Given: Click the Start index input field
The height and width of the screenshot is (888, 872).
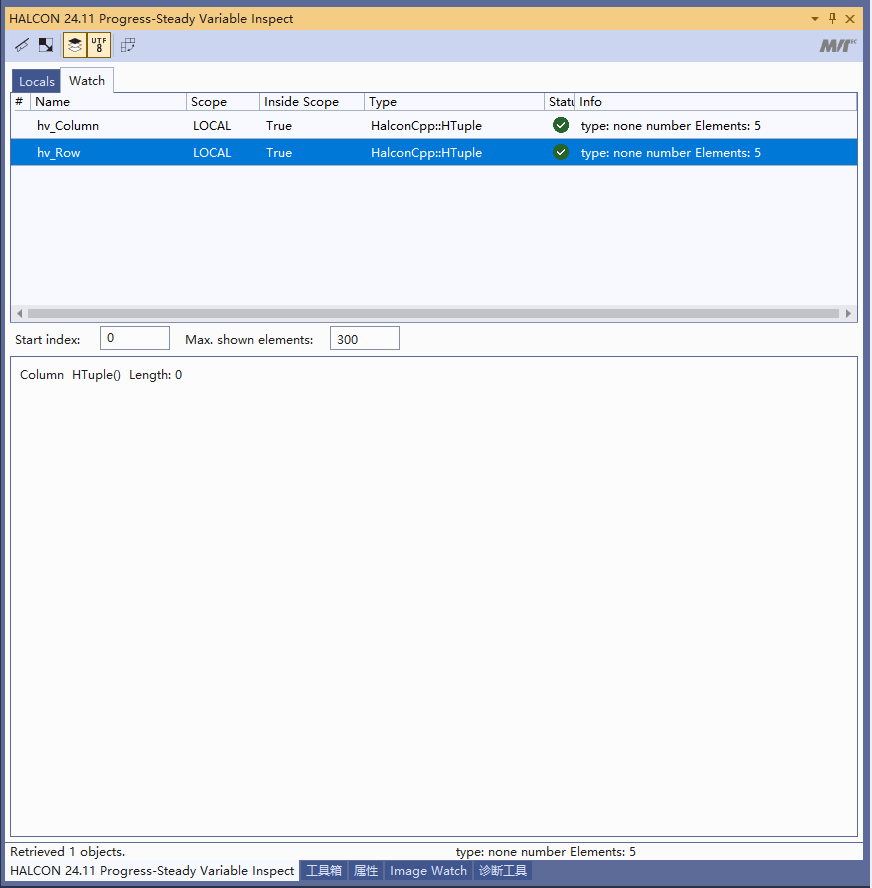Looking at the screenshot, I should (135, 338).
